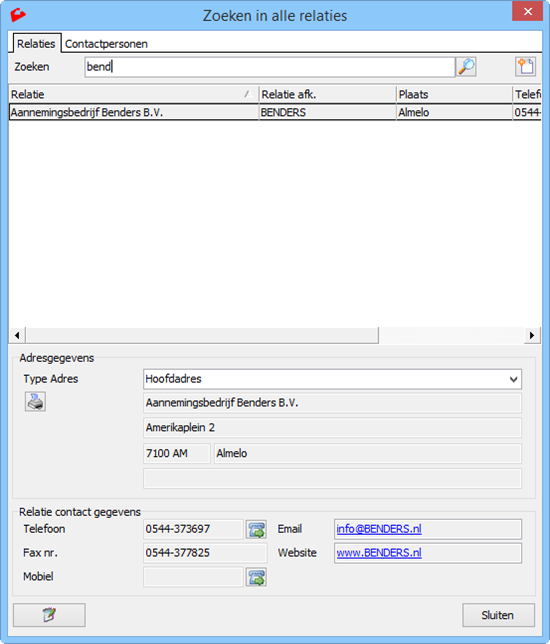550x644 pixels.
Task: Click the magnifying glass search icon
Action: tap(466, 67)
